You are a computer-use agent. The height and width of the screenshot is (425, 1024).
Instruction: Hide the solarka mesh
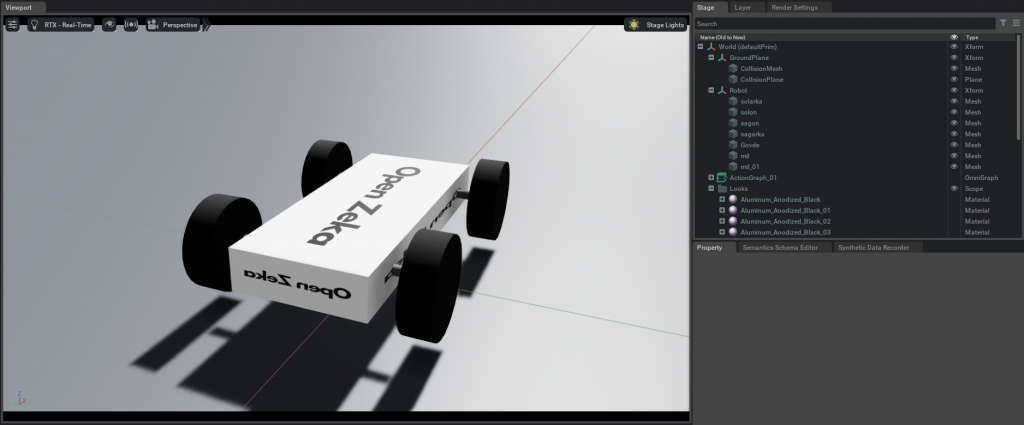(954, 101)
